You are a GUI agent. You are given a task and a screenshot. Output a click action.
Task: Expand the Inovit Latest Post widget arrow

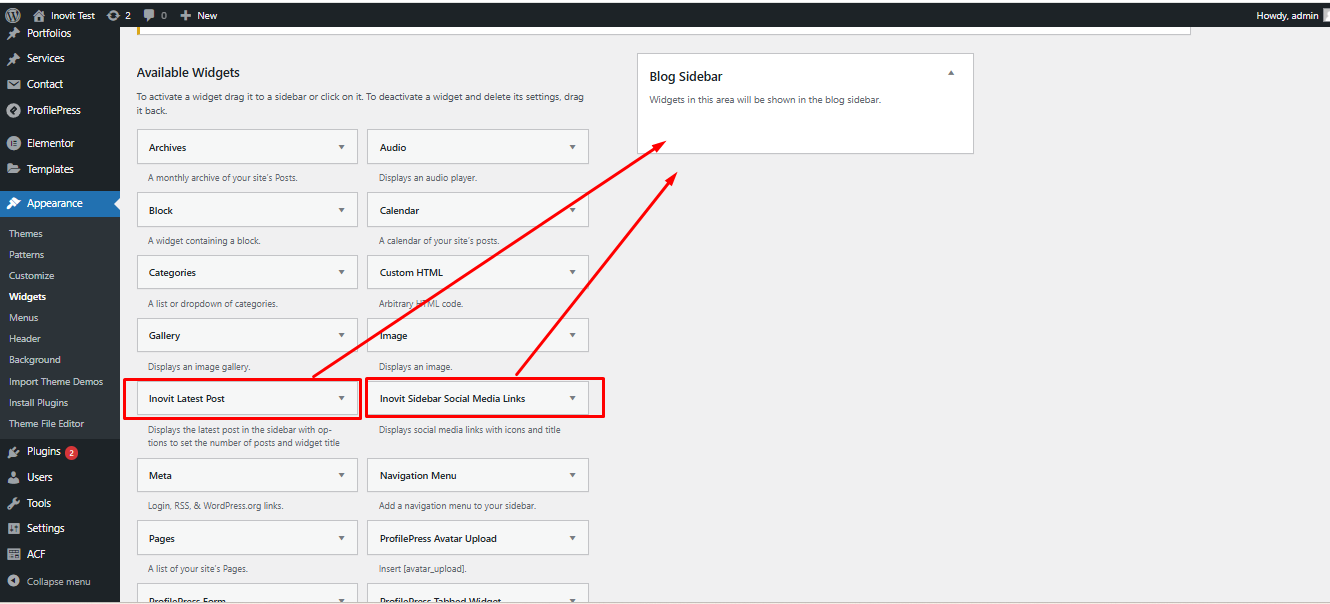tap(342, 398)
